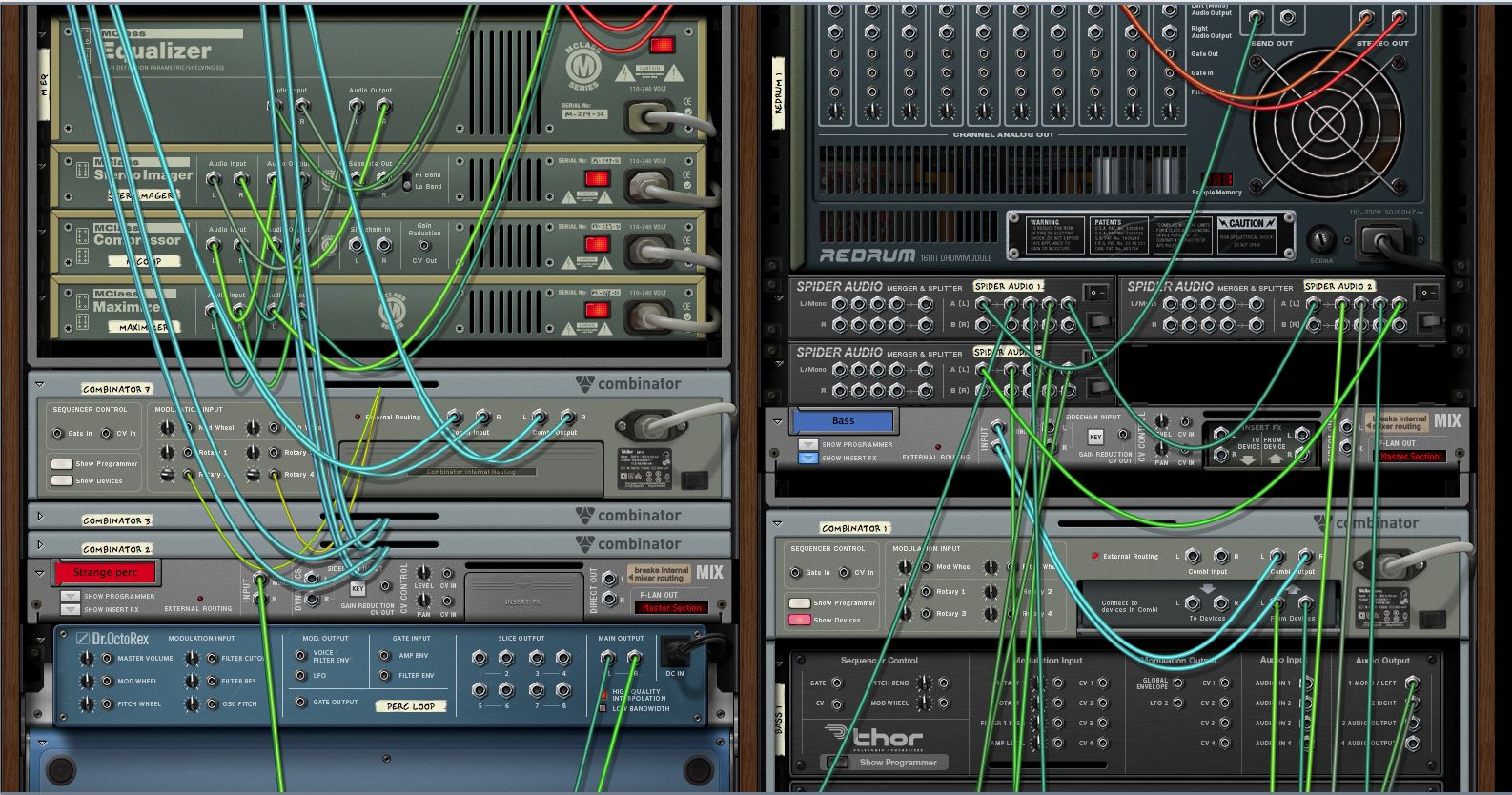The image size is (1512, 795).
Task: Click the Dr.OctoRex Filter Env gate input jack
Action: (x=384, y=676)
